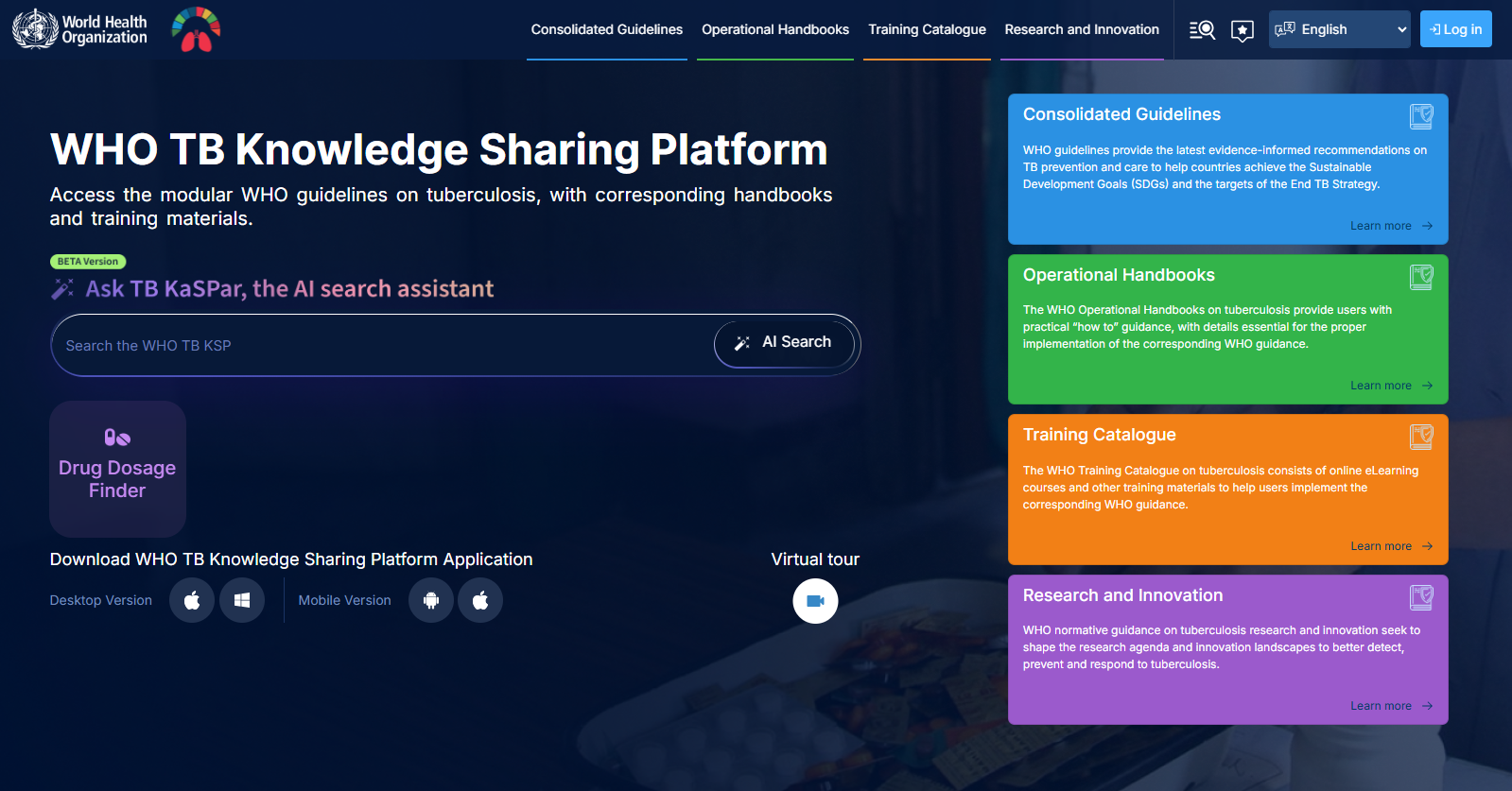Select Training Catalogue in navigation bar
Viewport: 1512px width, 791px height.
pos(927,29)
